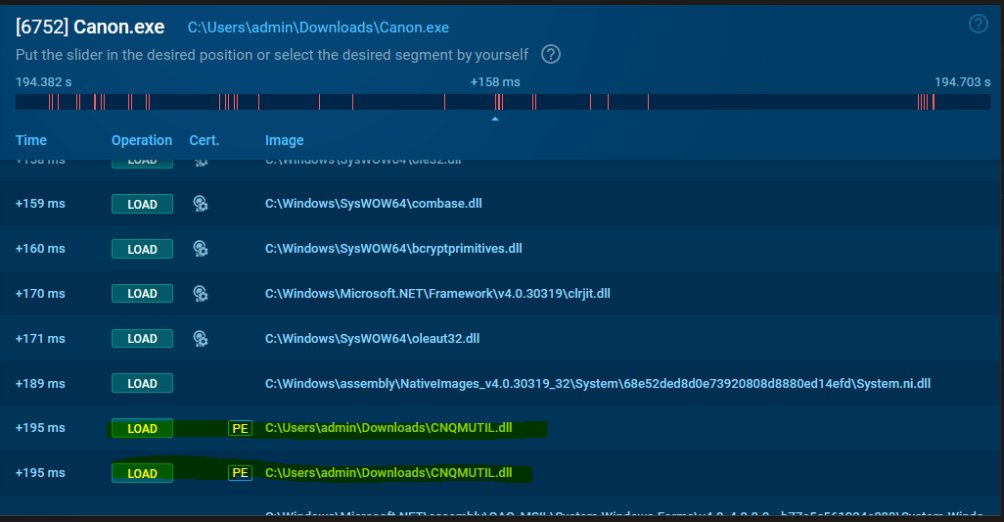Click the 194.703 s timeline end label
This screenshot has height=522, width=1004.
coord(962,82)
